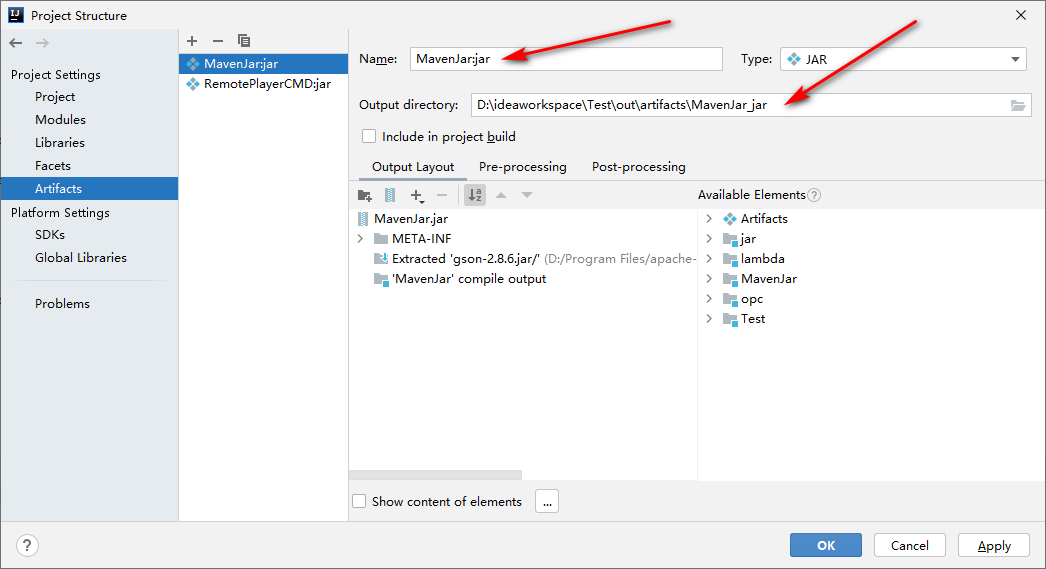
Task: Copy the selected artifact
Action: [x=244, y=41]
